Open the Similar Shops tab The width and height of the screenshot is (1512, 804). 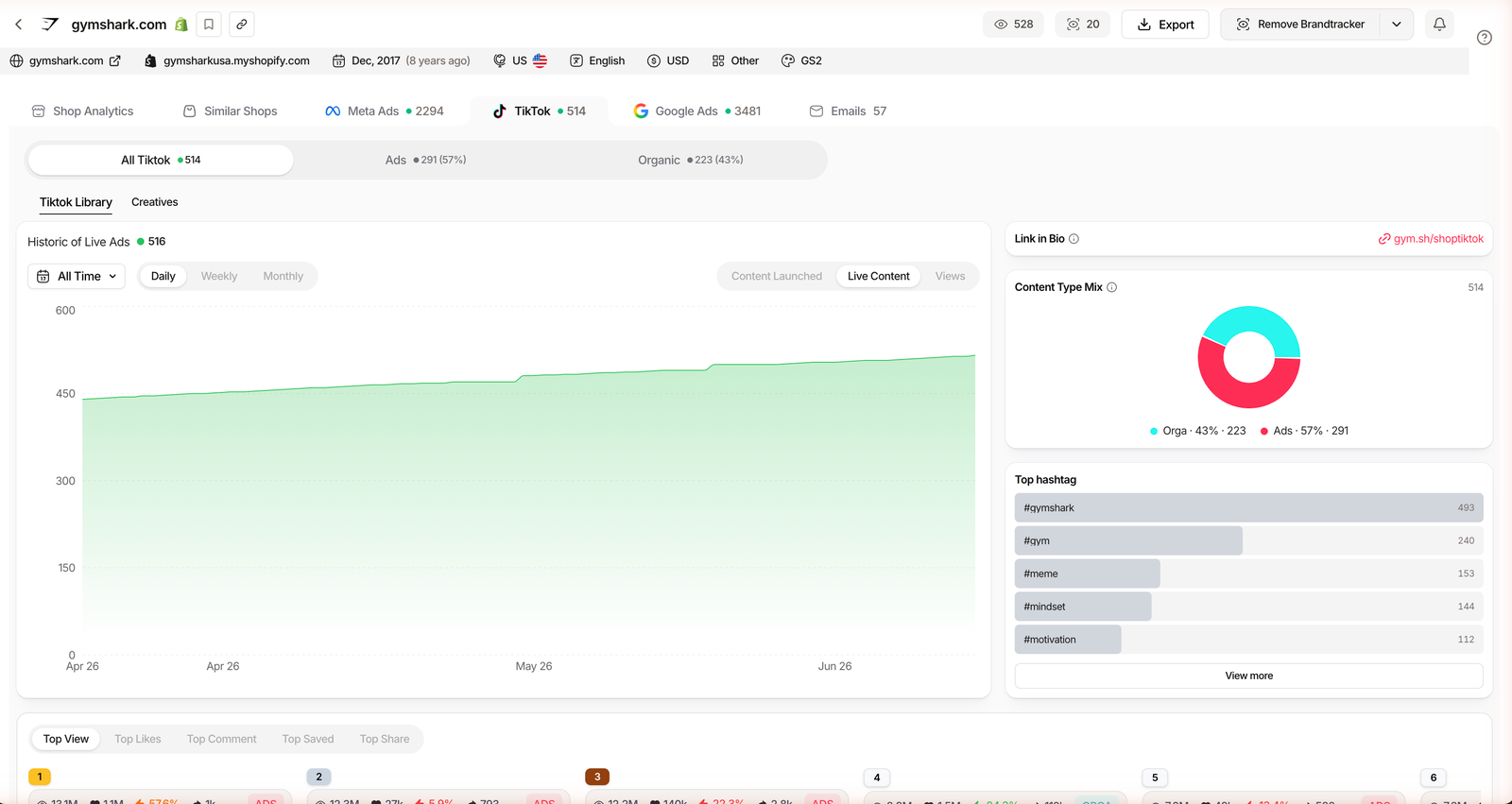pos(230,111)
